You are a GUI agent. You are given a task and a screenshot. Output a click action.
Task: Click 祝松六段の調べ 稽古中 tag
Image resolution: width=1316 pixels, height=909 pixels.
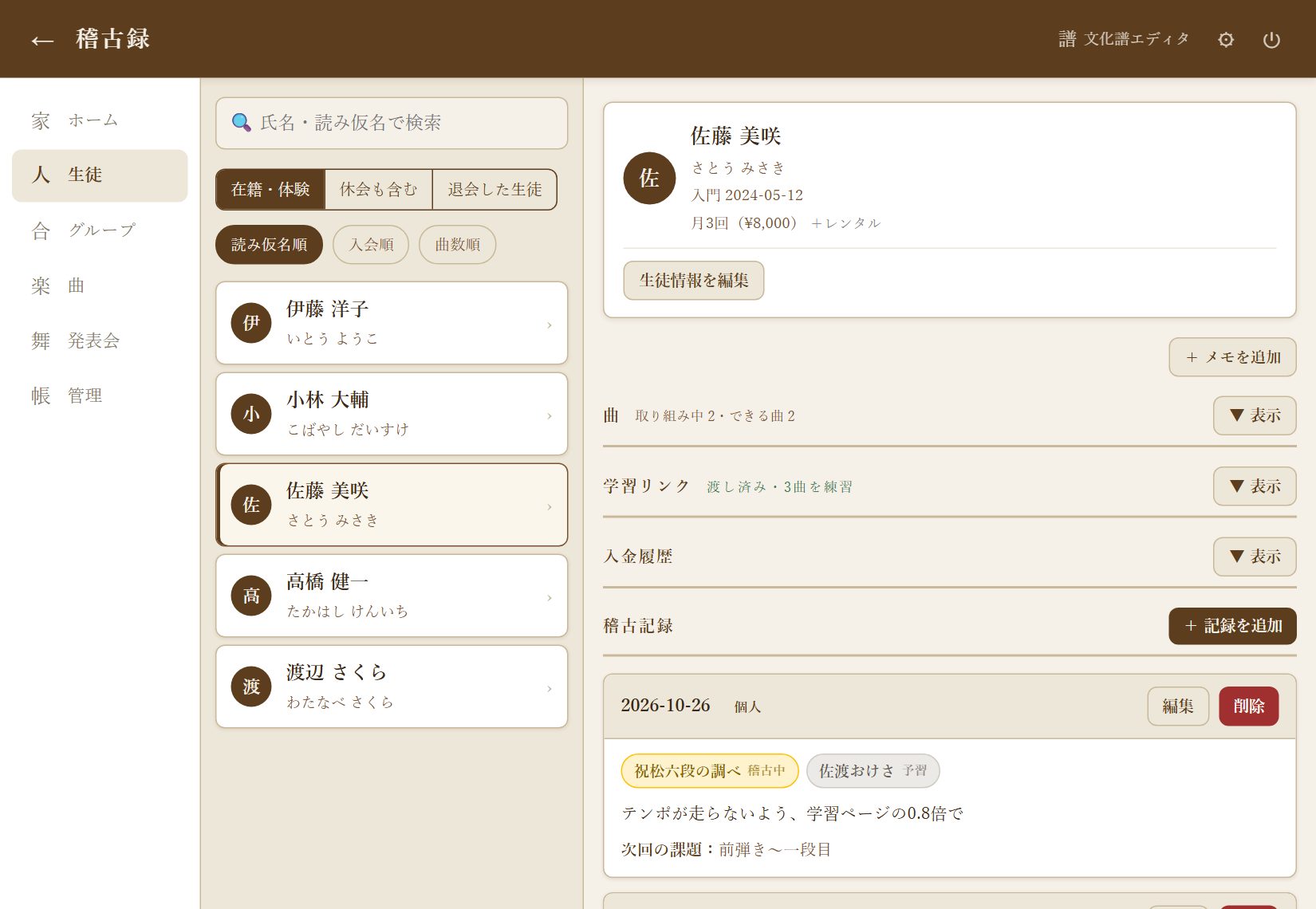tap(710, 771)
